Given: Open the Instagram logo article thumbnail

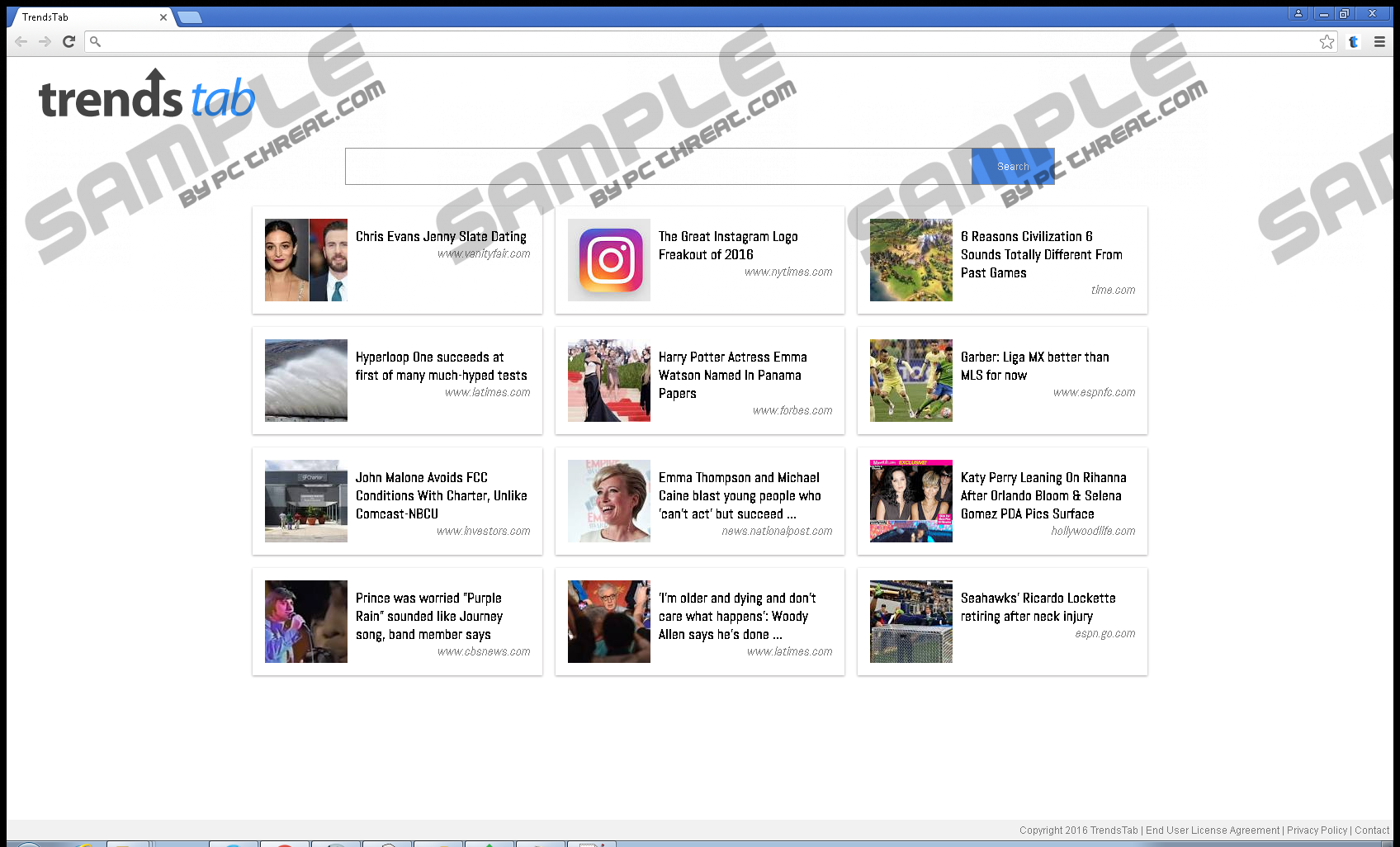Looking at the screenshot, I should coord(609,260).
